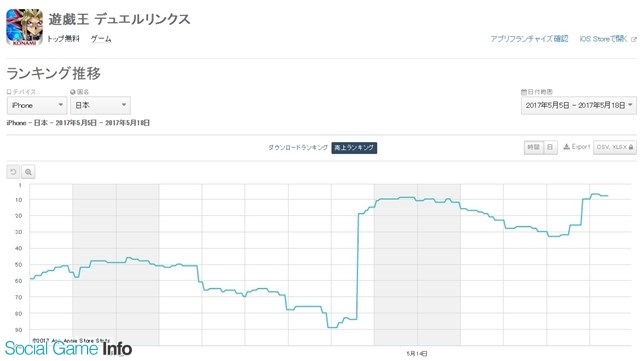Click the 5月14日 date marker on the axis
This screenshot has height=361, width=640.
point(417,353)
